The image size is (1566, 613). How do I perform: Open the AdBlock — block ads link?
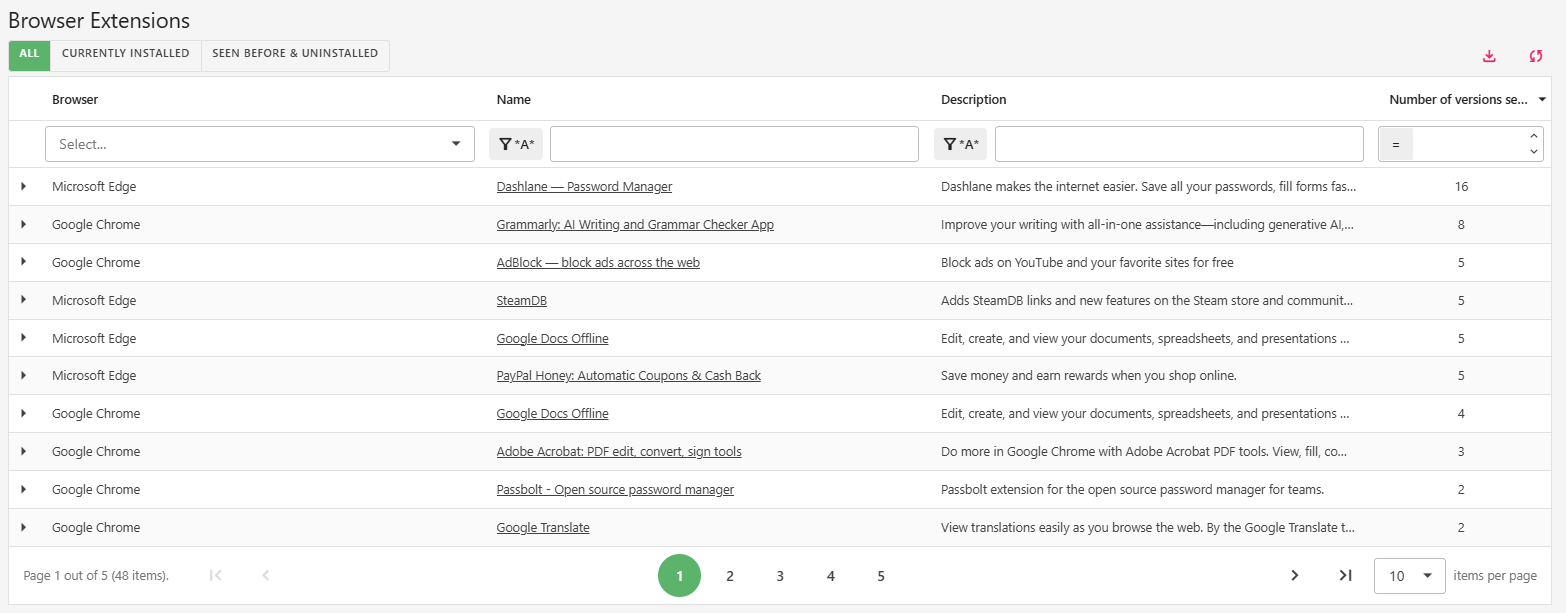598,263
